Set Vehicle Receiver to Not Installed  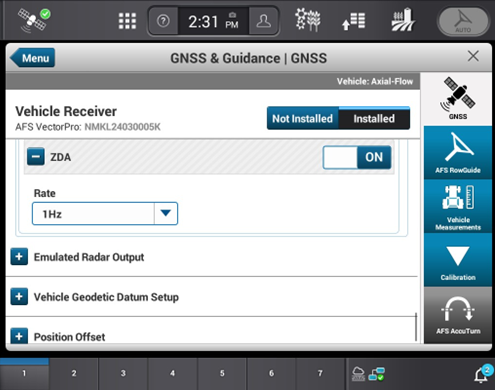(x=303, y=118)
